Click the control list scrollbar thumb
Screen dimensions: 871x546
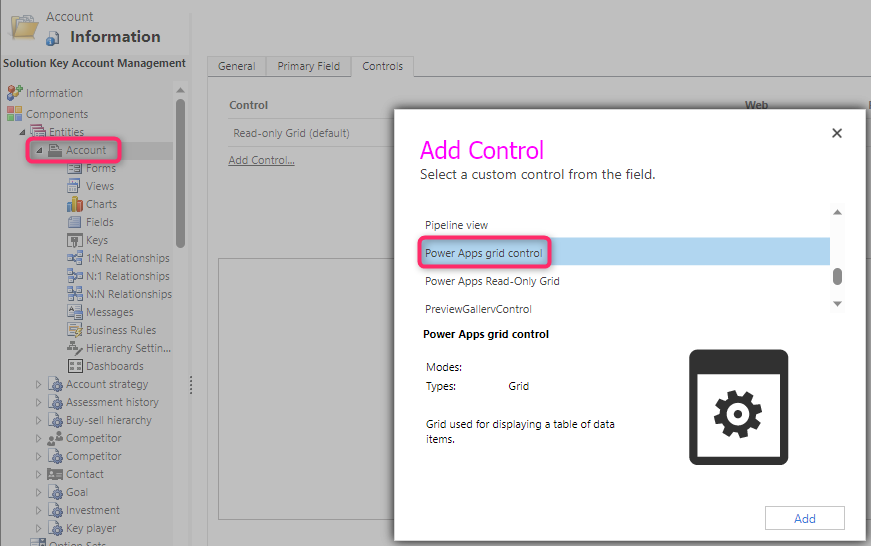[x=837, y=276]
